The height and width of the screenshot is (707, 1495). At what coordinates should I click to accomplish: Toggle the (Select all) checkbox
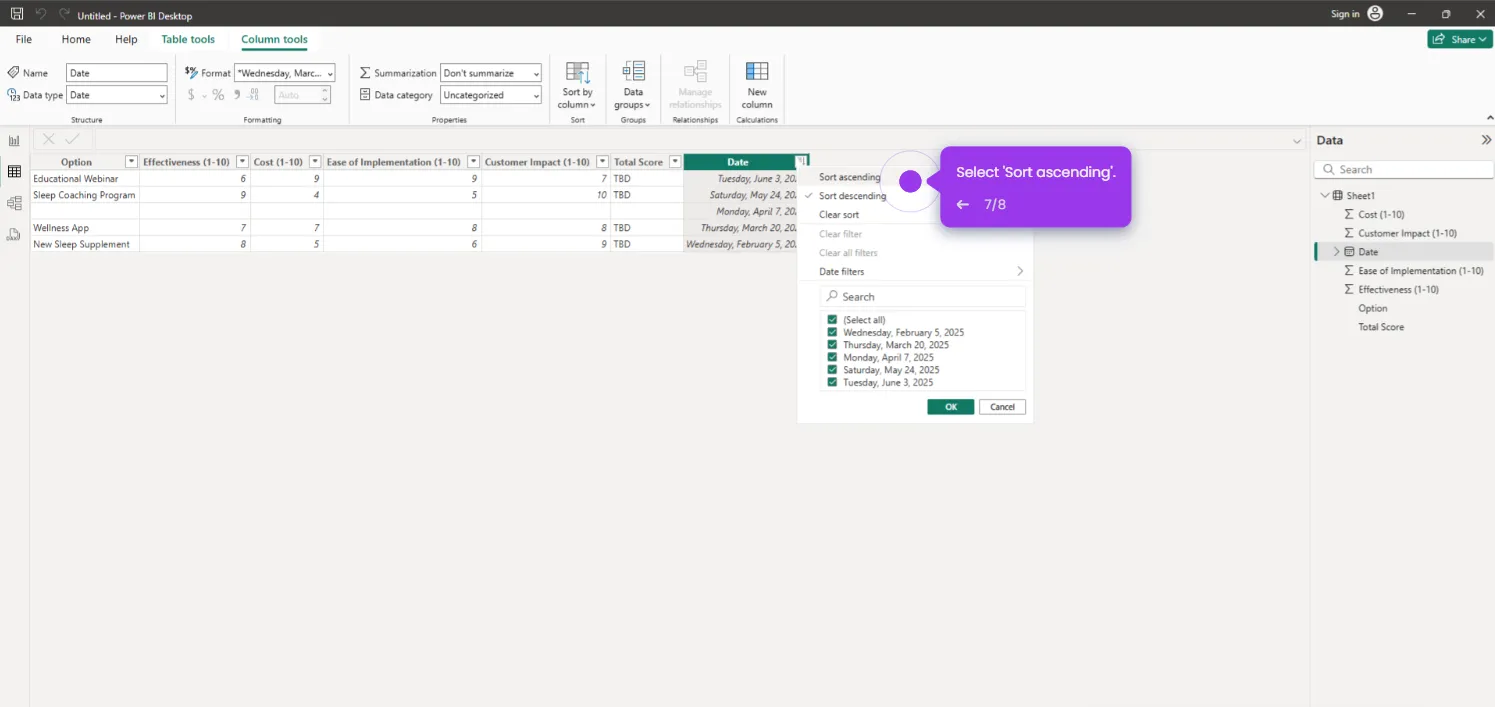(x=832, y=320)
